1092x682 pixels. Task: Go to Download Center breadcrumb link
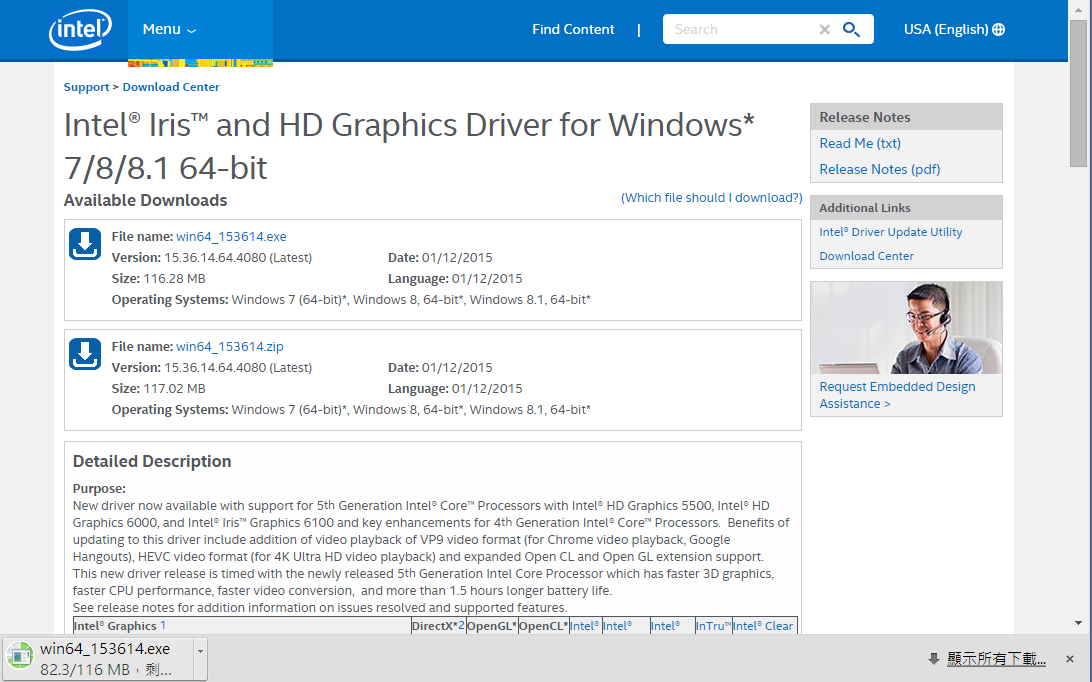[171, 87]
